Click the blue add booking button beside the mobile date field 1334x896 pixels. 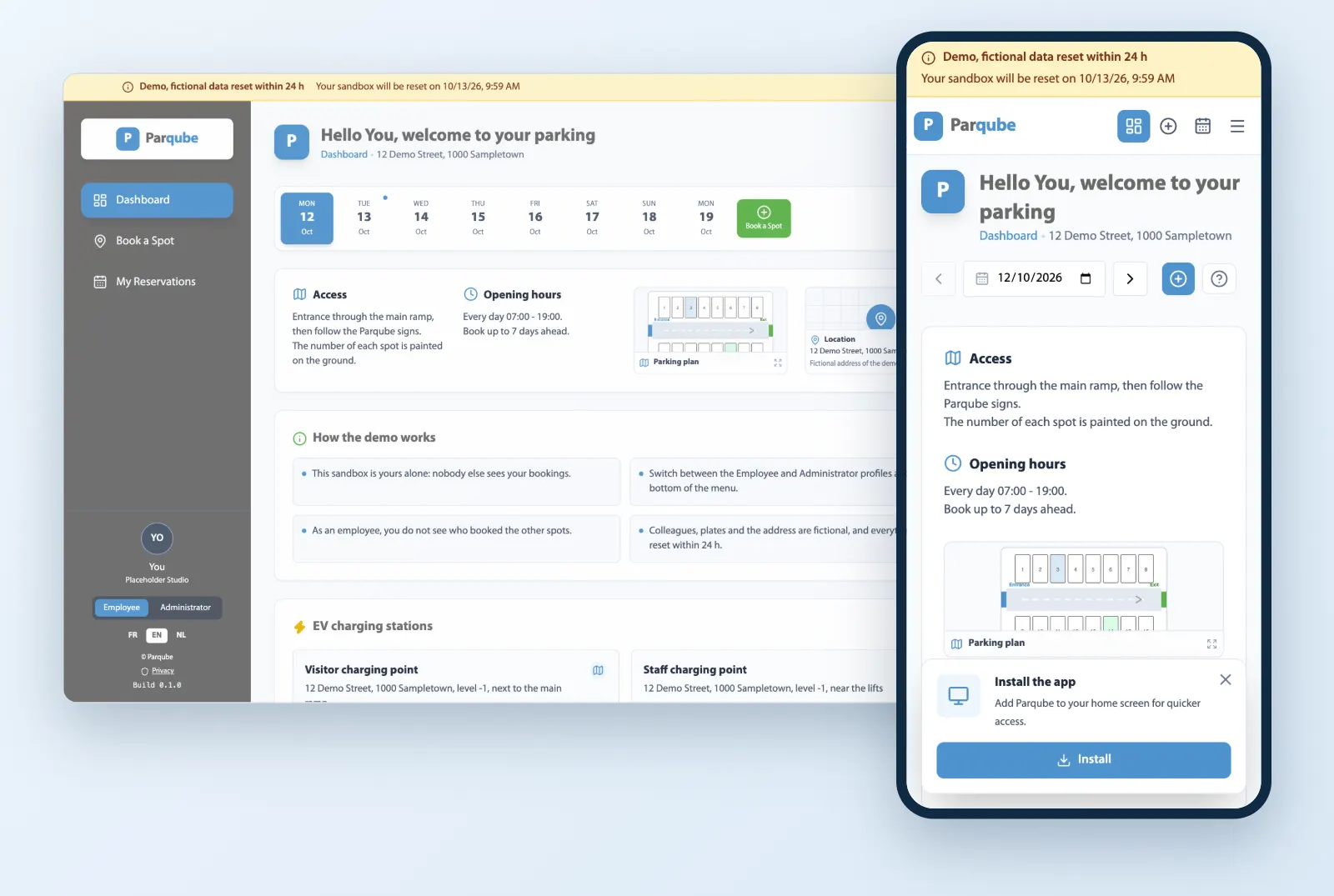1178,279
